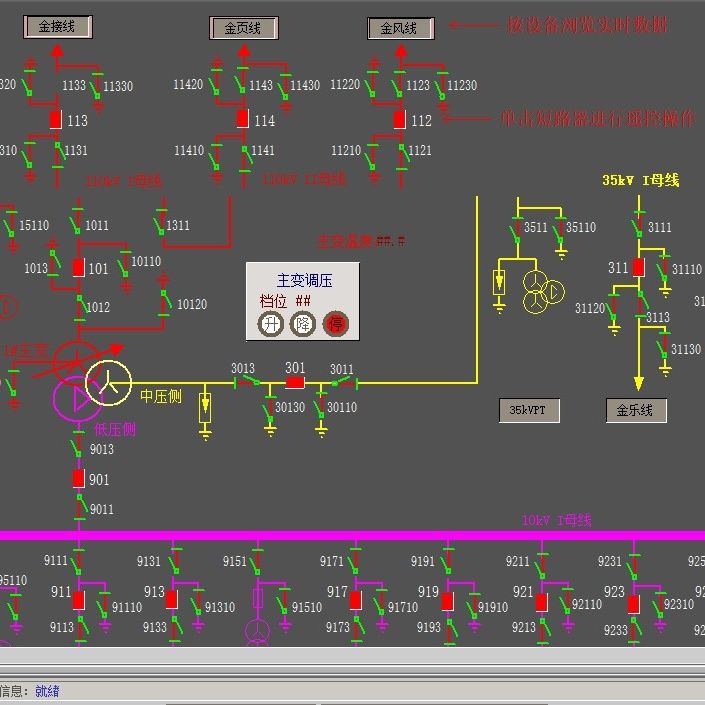Select circuit breaker 923

(x=634, y=604)
